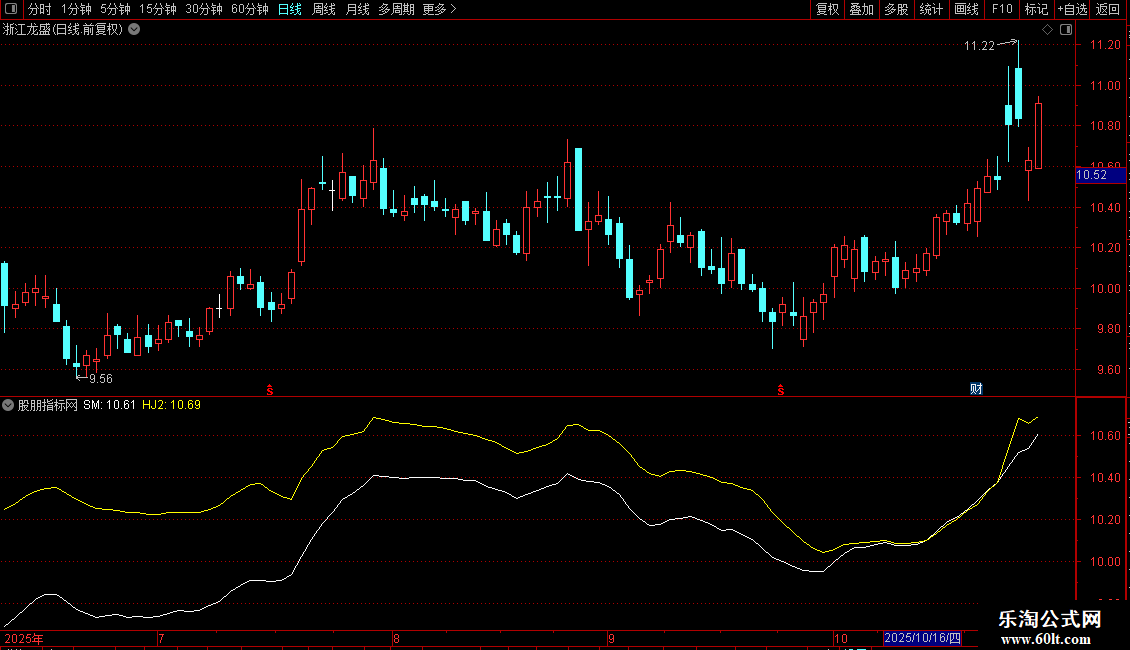Viewport: 1130px width, 650px height.
Task: Click the blue 财 financial marker icon
Action: pos(976,388)
